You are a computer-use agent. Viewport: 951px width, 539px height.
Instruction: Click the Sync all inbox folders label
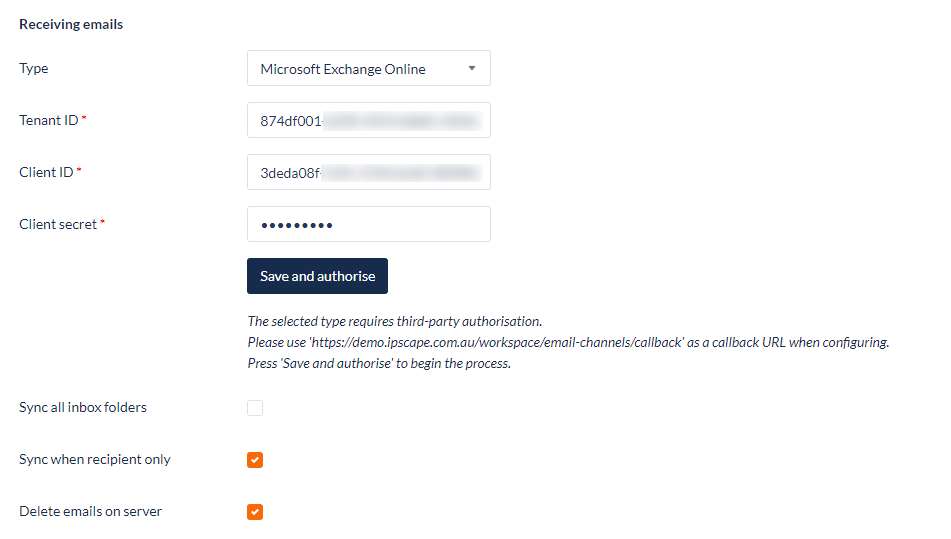pyautogui.click(x=83, y=407)
